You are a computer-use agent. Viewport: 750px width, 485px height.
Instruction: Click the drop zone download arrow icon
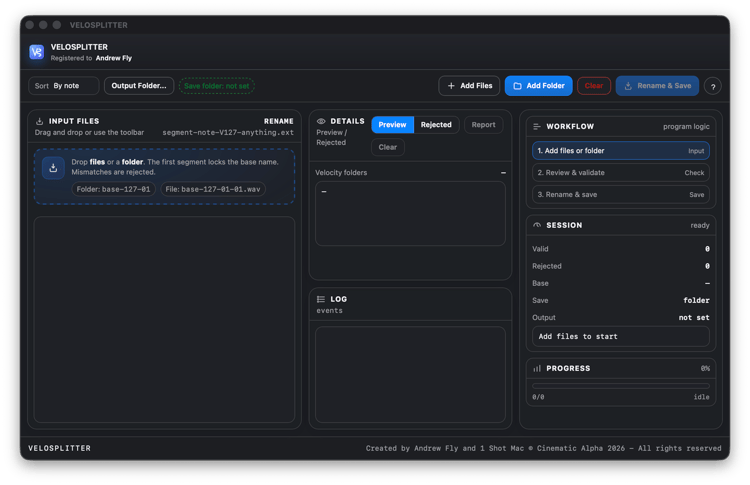point(53,168)
